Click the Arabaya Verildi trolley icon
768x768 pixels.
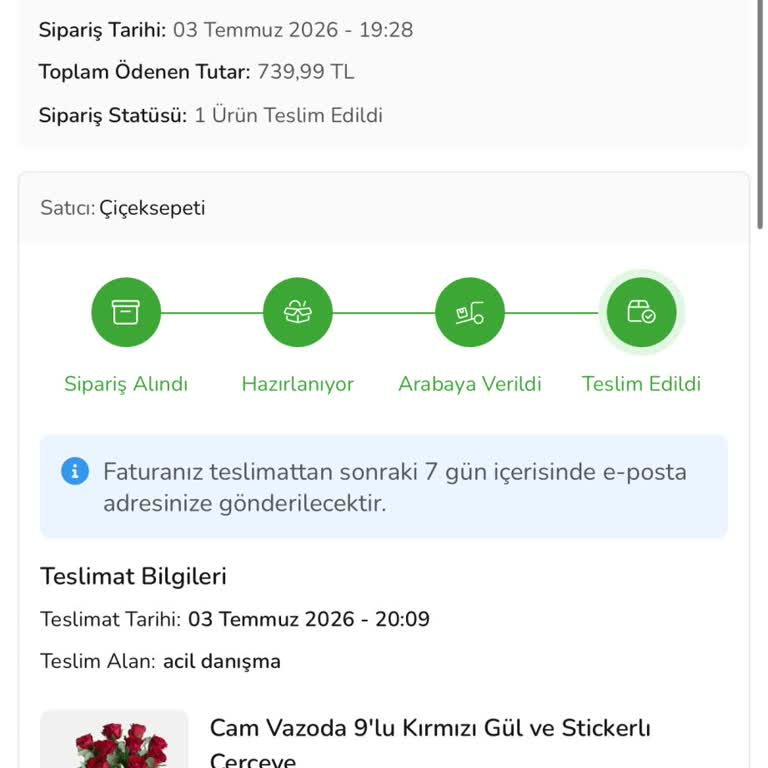(x=470, y=312)
